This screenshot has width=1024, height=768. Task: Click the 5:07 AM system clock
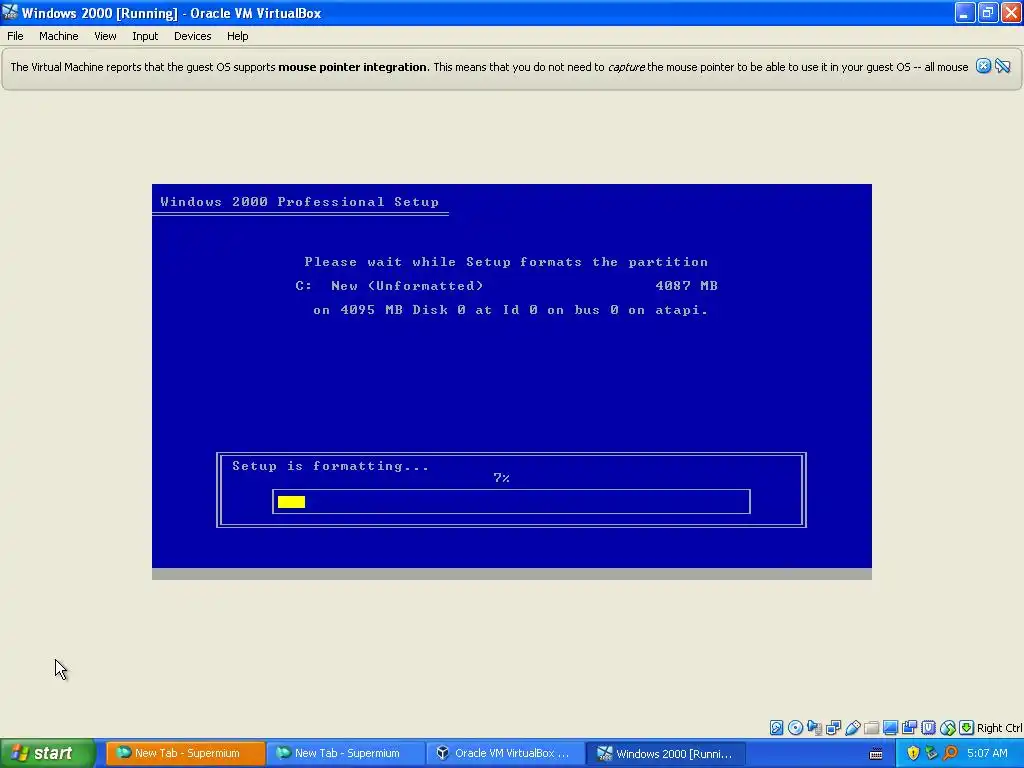coord(987,753)
